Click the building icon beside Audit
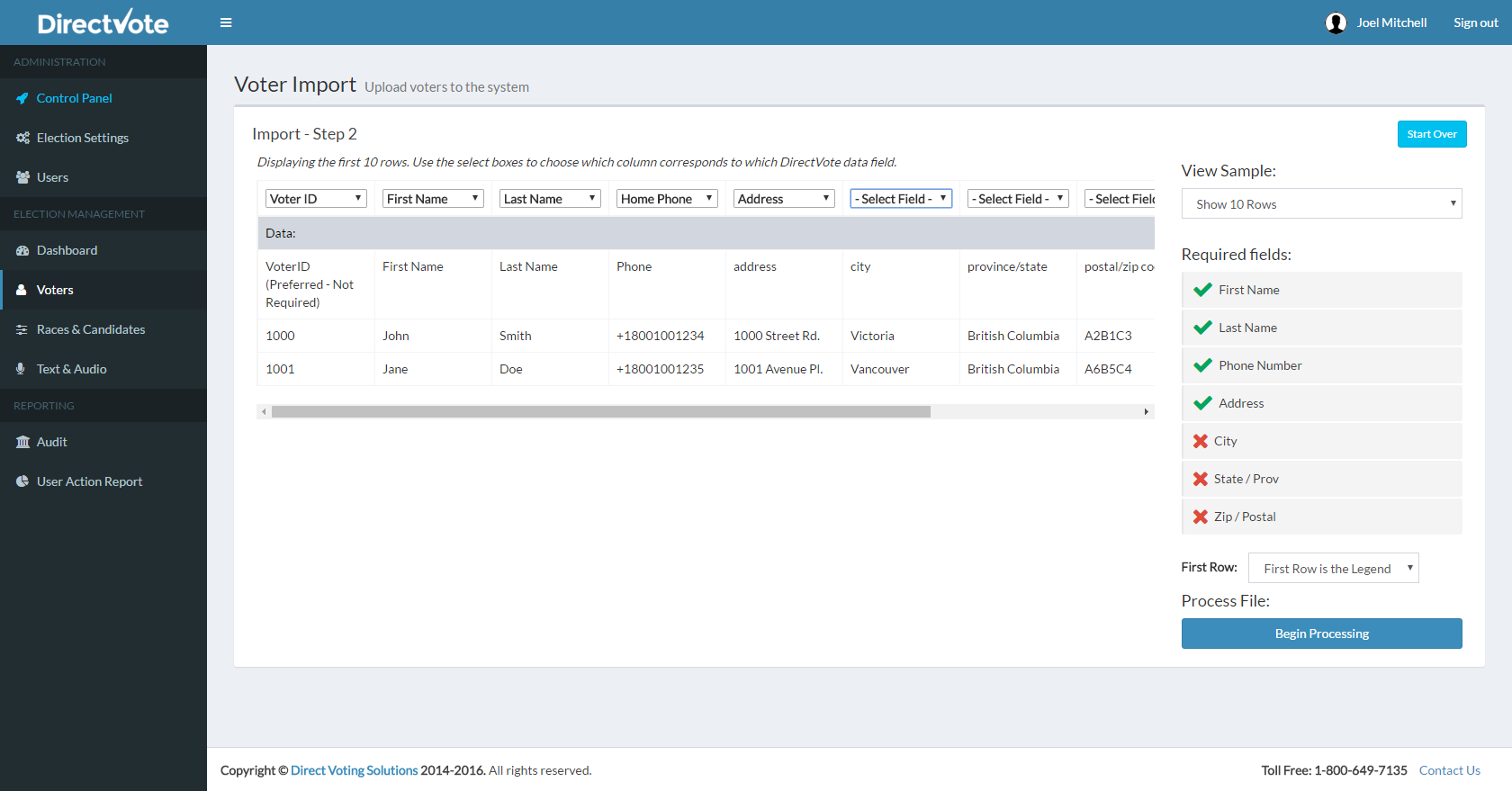 tap(22, 442)
